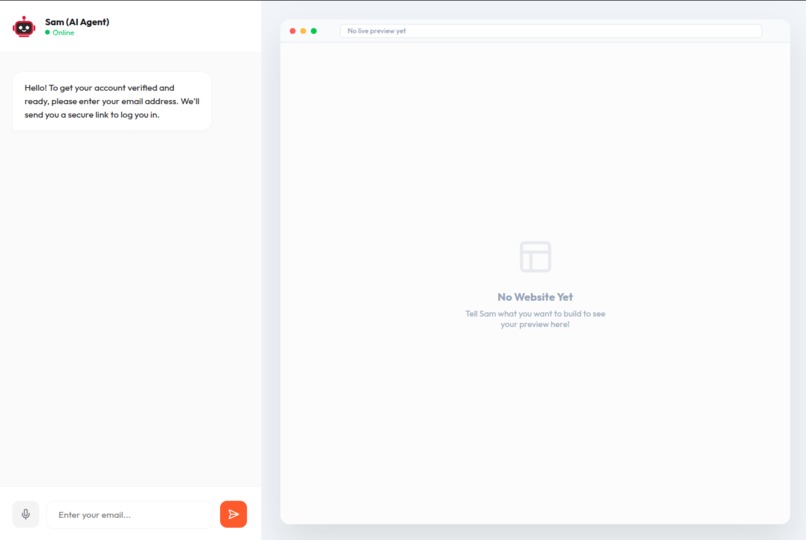Click the 'No Website Yet' heading
Image resolution: width=806 pixels, height=540 pixels.
(535, 297)
